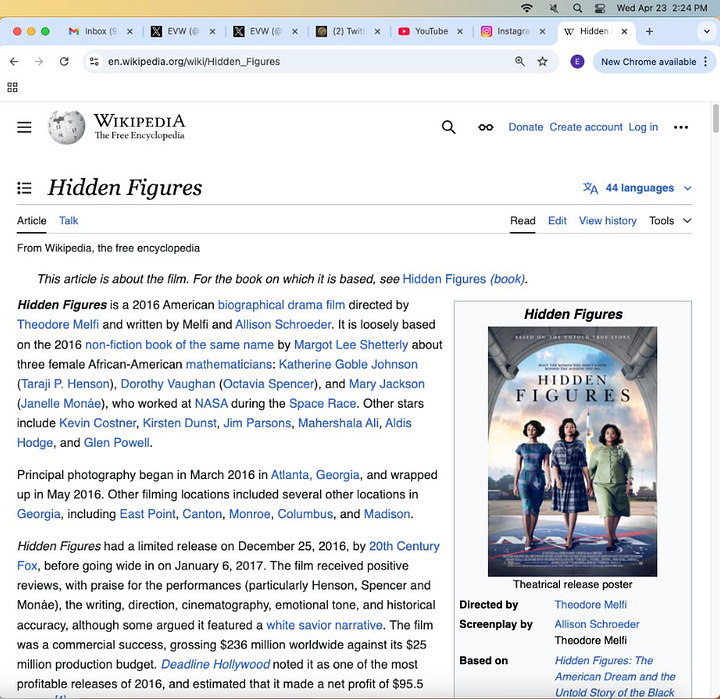720x699 pixels.
Task: Select the Article tab
Action: (32, 221)
